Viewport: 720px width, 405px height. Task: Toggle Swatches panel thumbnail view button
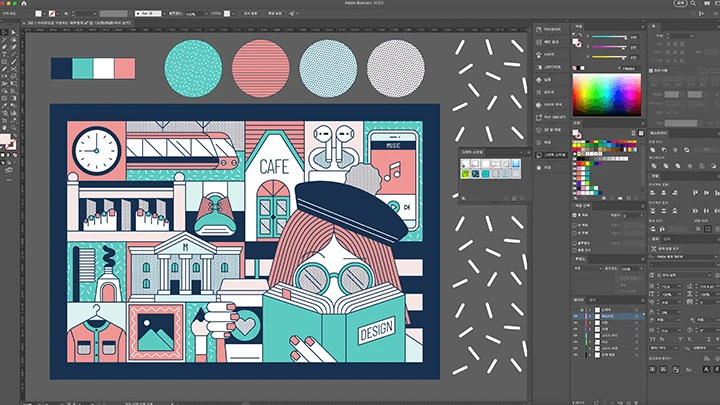[x=641, y=133]
